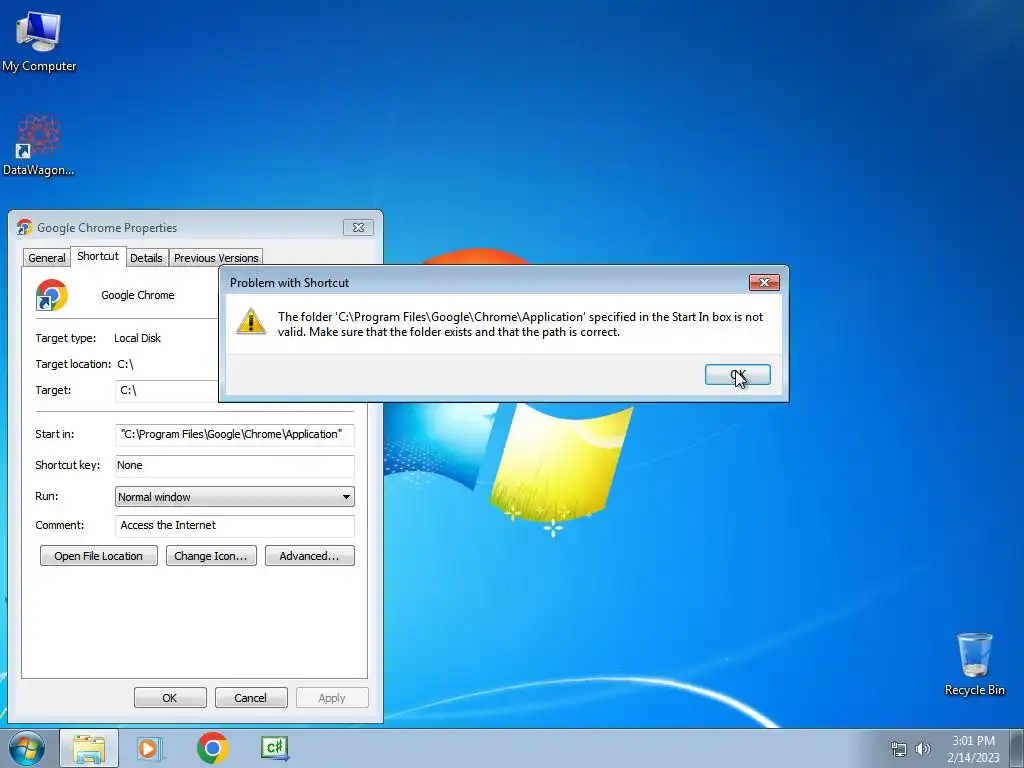Screen dimensions: 1024x768
Task: Switch to the Shortcut tab
Action: point(98,256)
